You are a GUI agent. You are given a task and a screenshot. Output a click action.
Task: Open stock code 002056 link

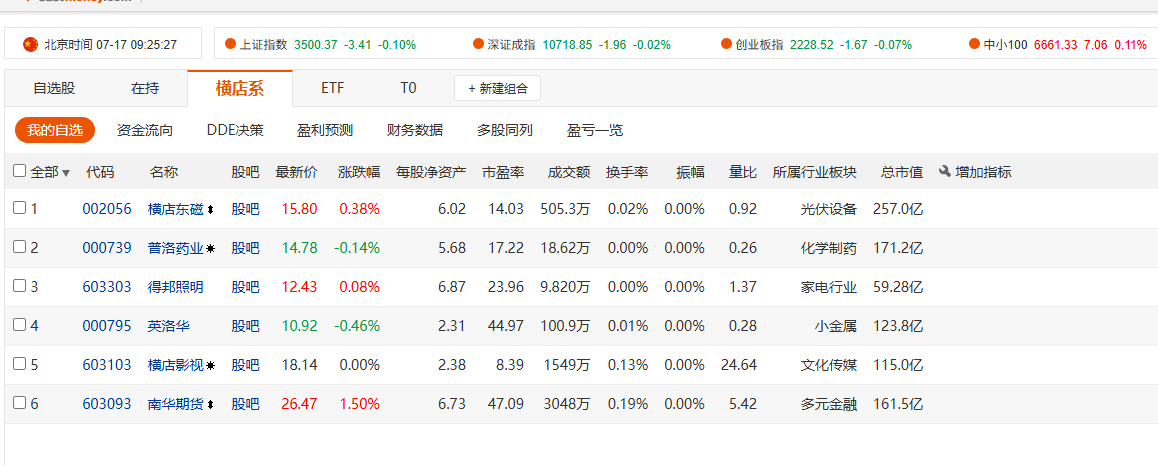[x=107, y=209]
